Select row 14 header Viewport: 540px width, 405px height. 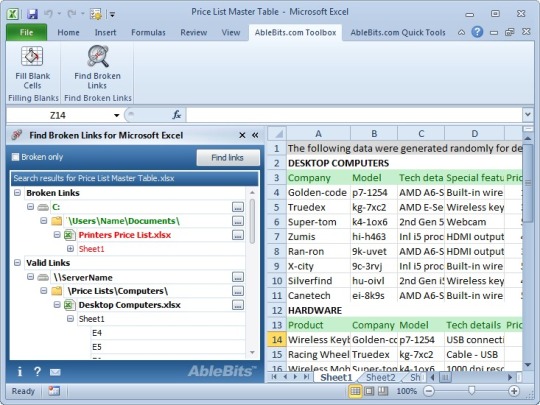(x=277, y=340)
